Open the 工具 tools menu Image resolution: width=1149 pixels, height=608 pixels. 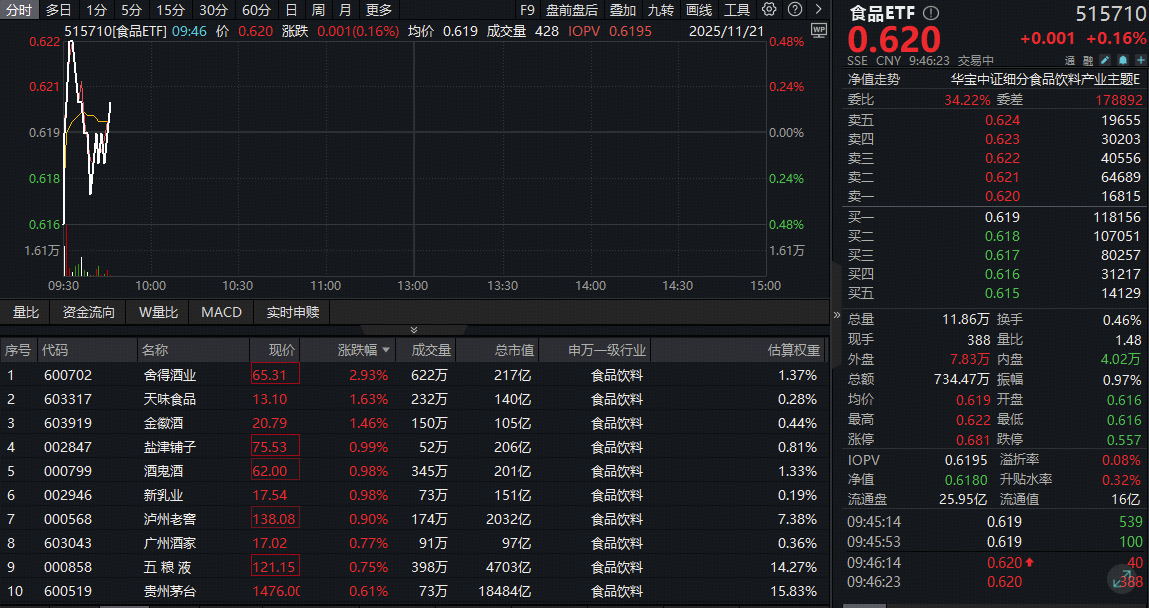point(737,10)
